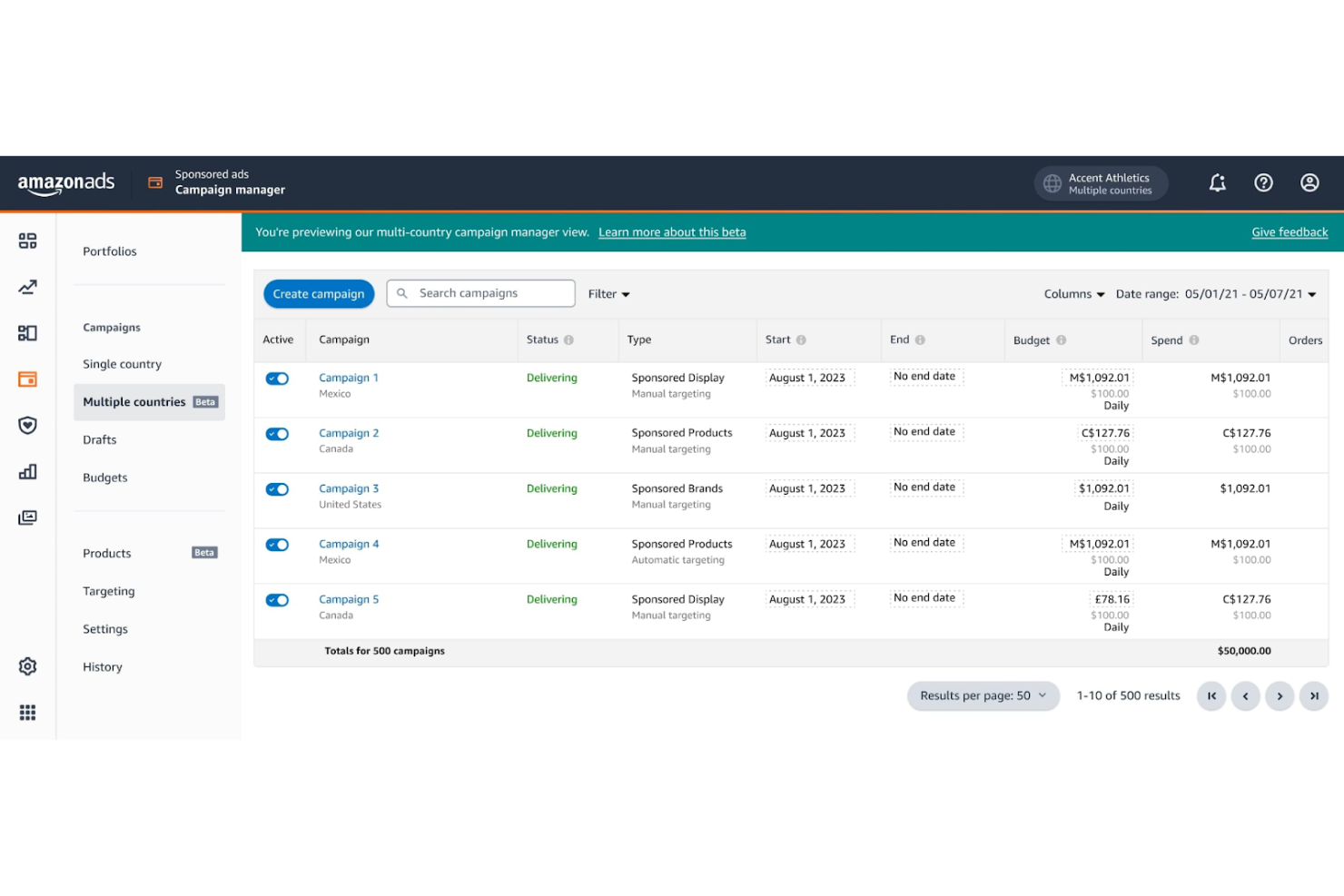This screenshot has width=1344, height=896.
Task: Open the Columns dropdown
Action: (1073, 294)
